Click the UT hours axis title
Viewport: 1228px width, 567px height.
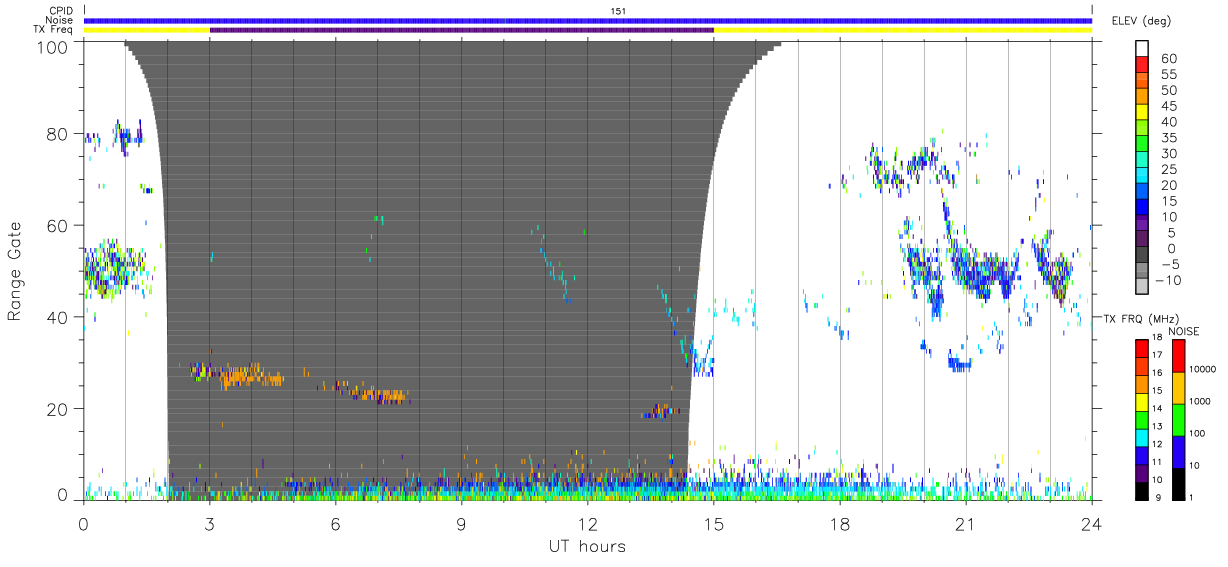[586, 546]
